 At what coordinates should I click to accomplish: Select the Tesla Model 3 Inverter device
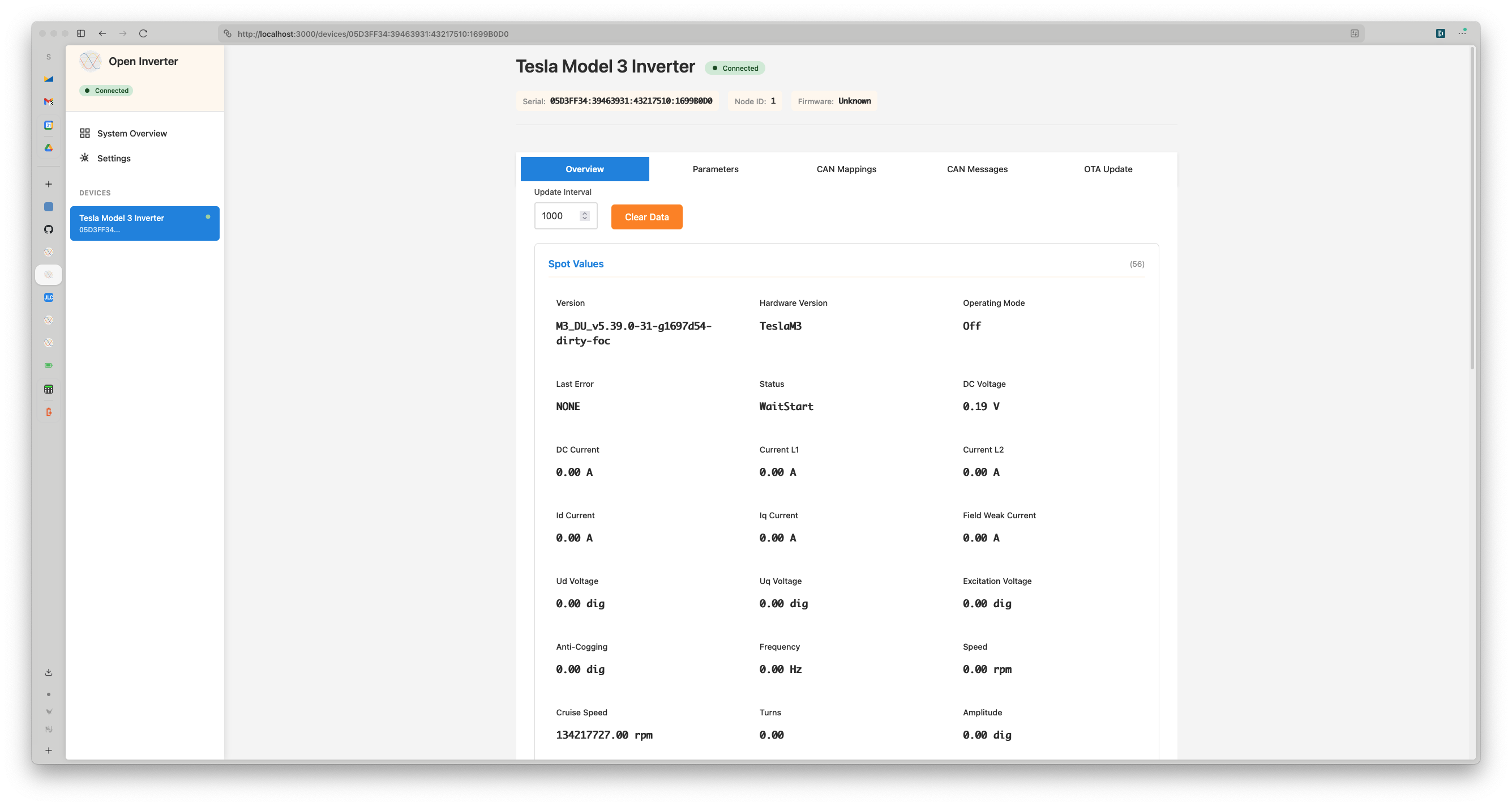pyautogui.click(x=144, y=223)
